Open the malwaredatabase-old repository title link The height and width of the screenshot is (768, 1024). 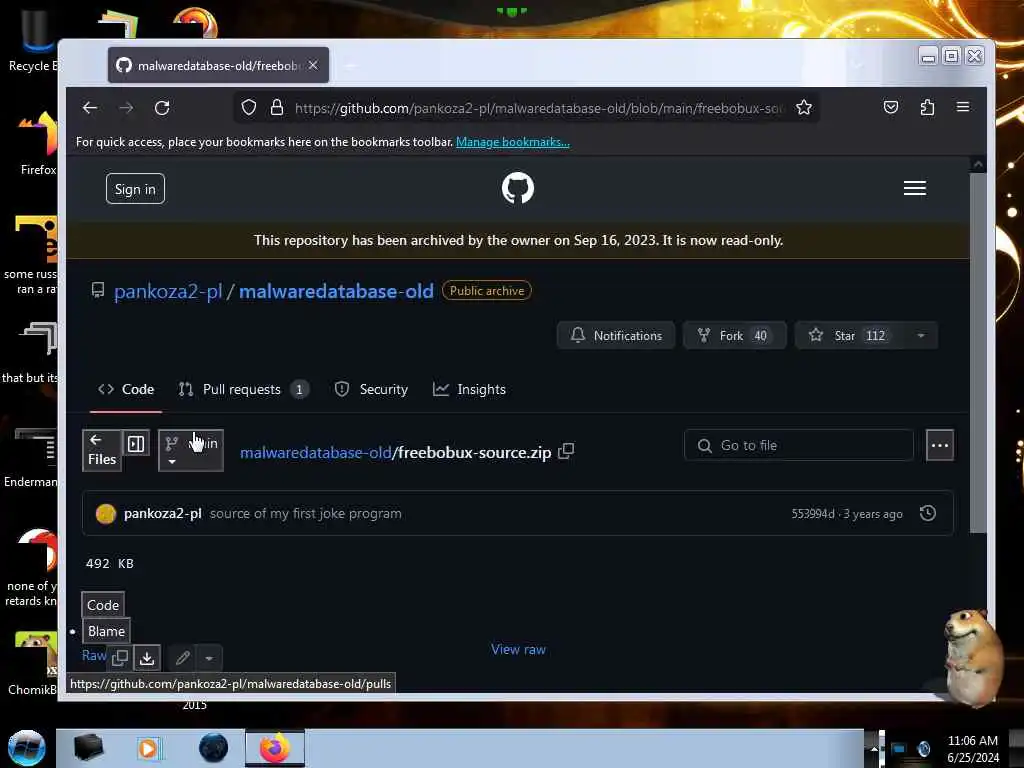click(336, 291)
